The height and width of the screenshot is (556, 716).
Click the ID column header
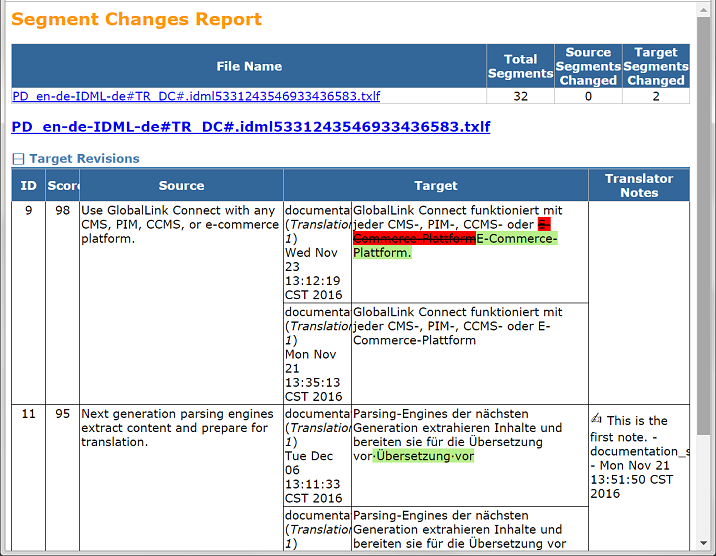[28, 185]
